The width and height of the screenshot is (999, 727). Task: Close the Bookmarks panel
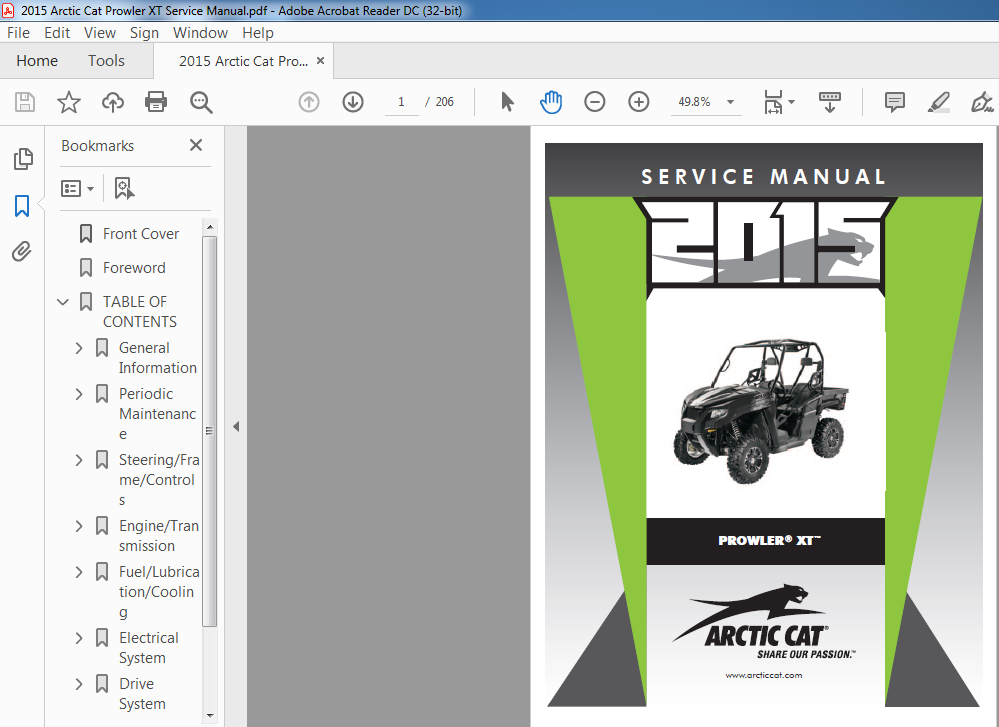196,145
